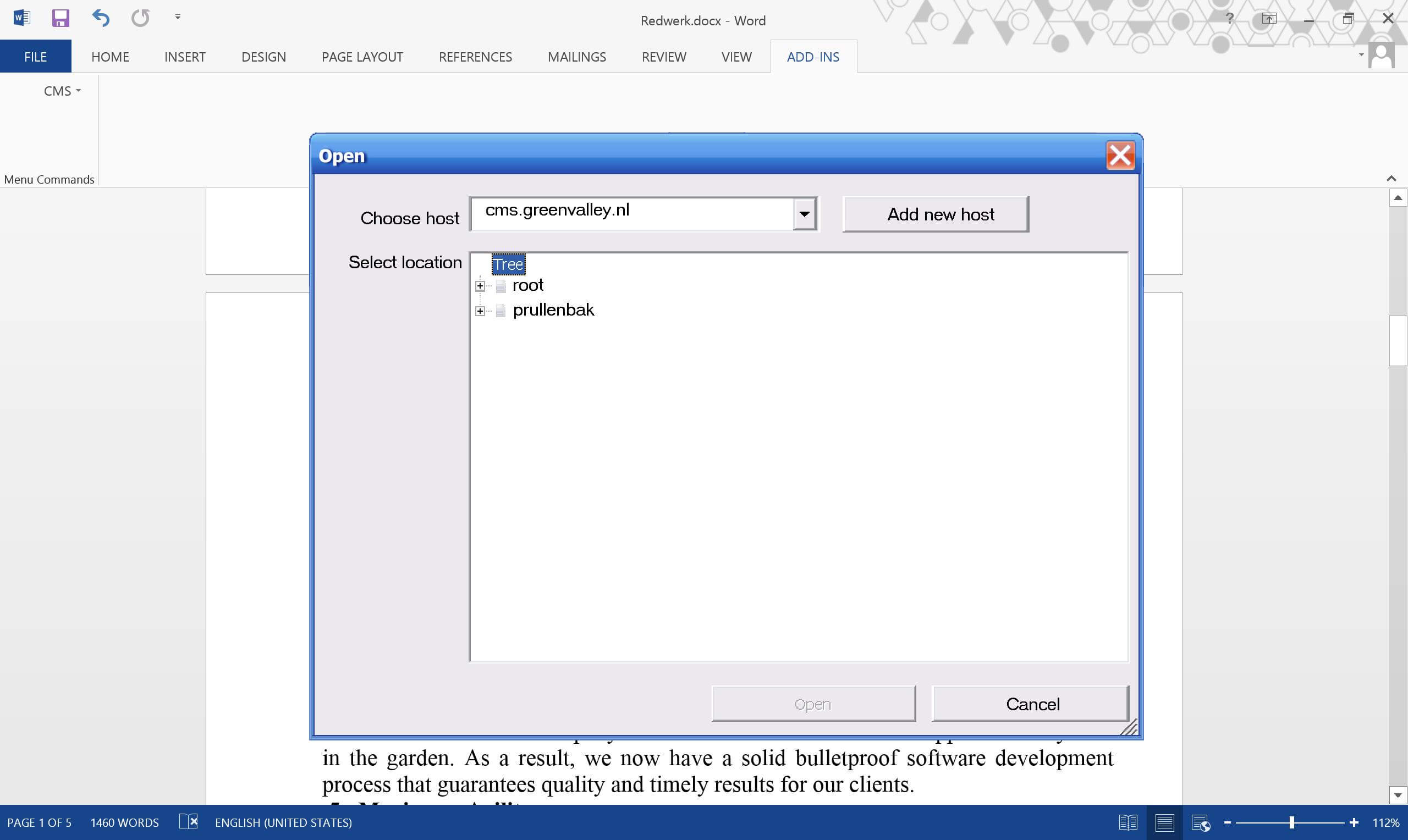This screenshot has width=1408, height=840.
Task: Expand the prullenbak tree node
Action: pos(480,311)
